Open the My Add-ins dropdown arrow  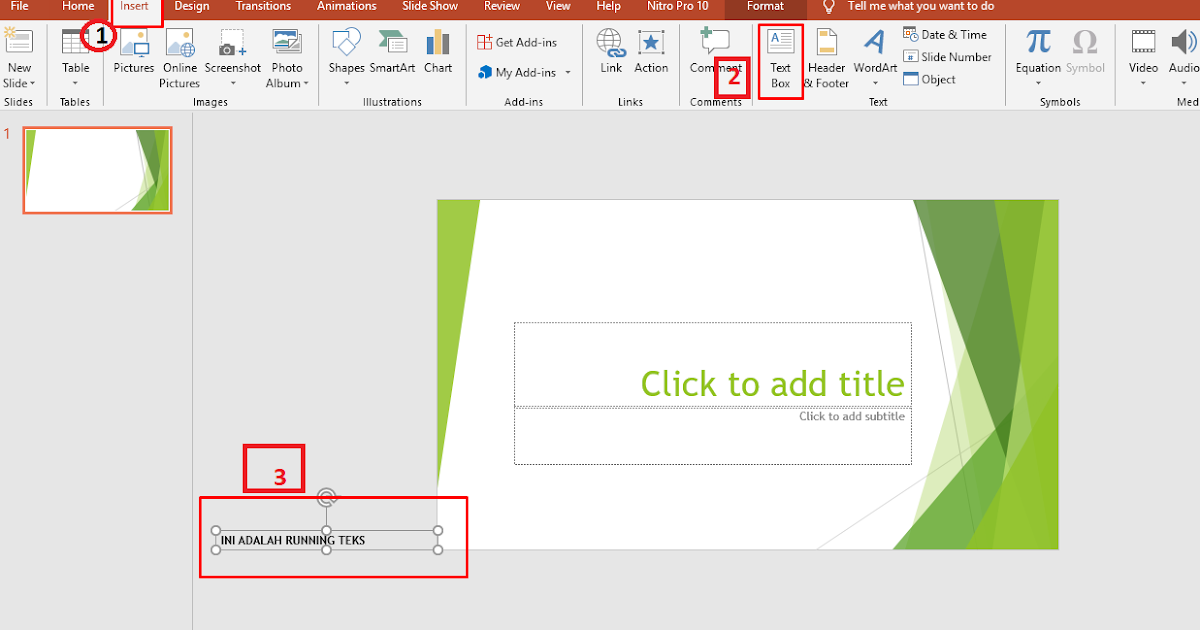tap(568, 73)
